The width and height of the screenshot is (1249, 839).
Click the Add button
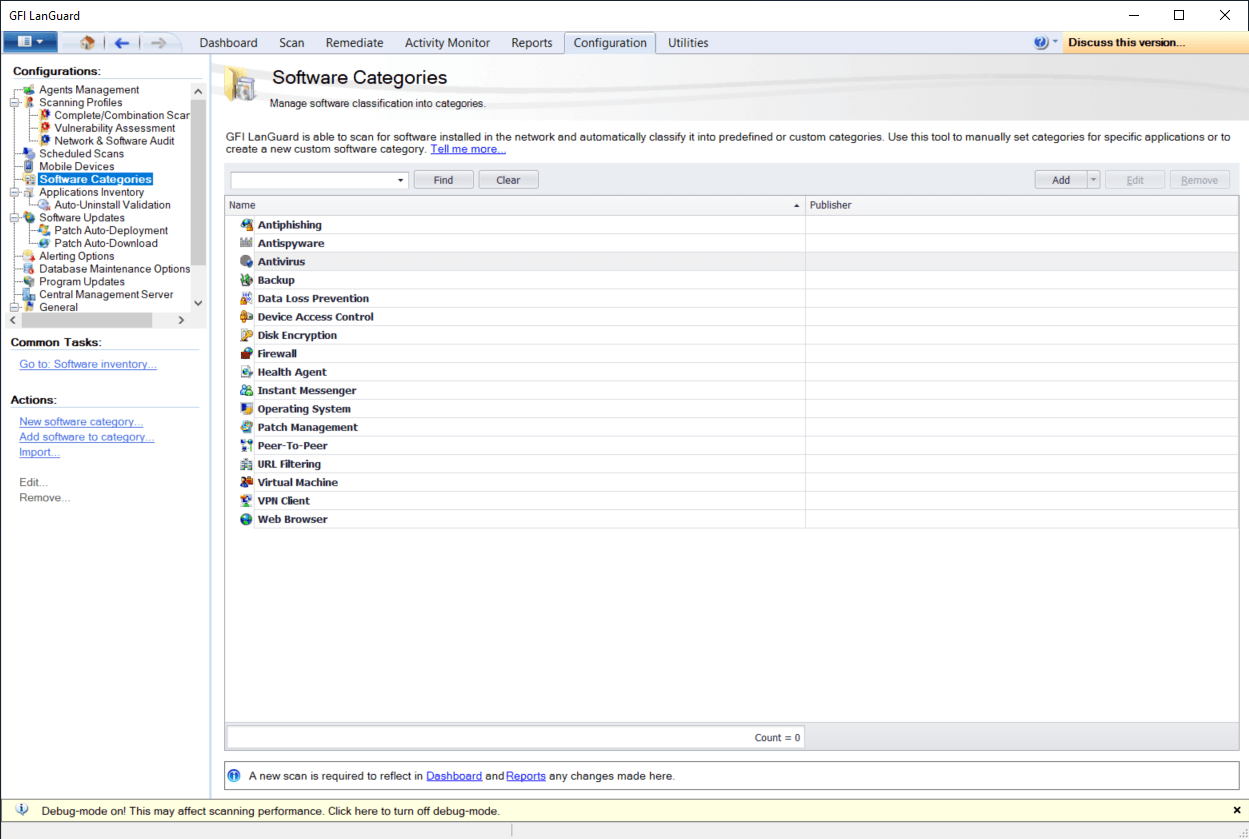click(1061, 180)
